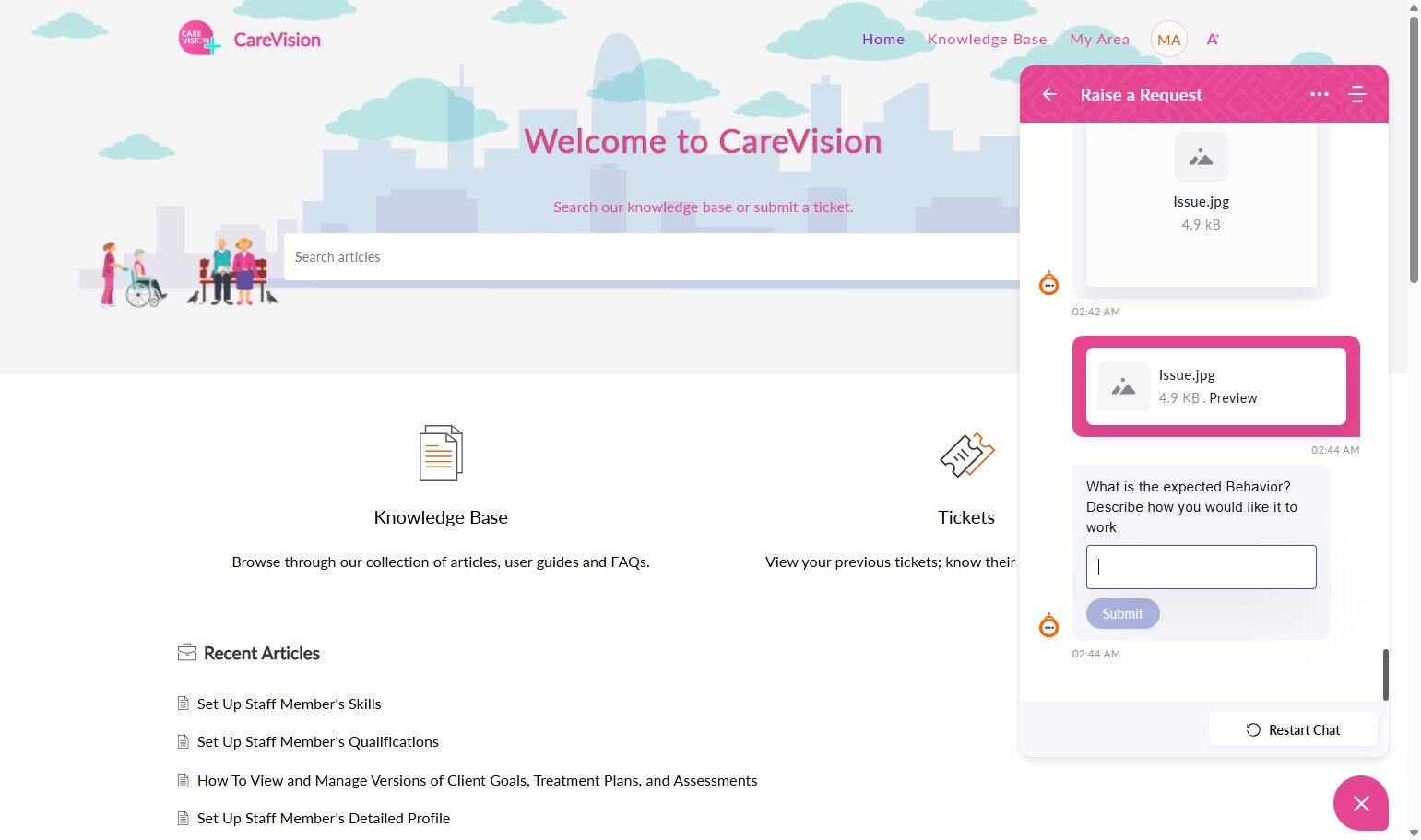
Task: Open the chat three-dots options menu
Action: coord(1320,94)
